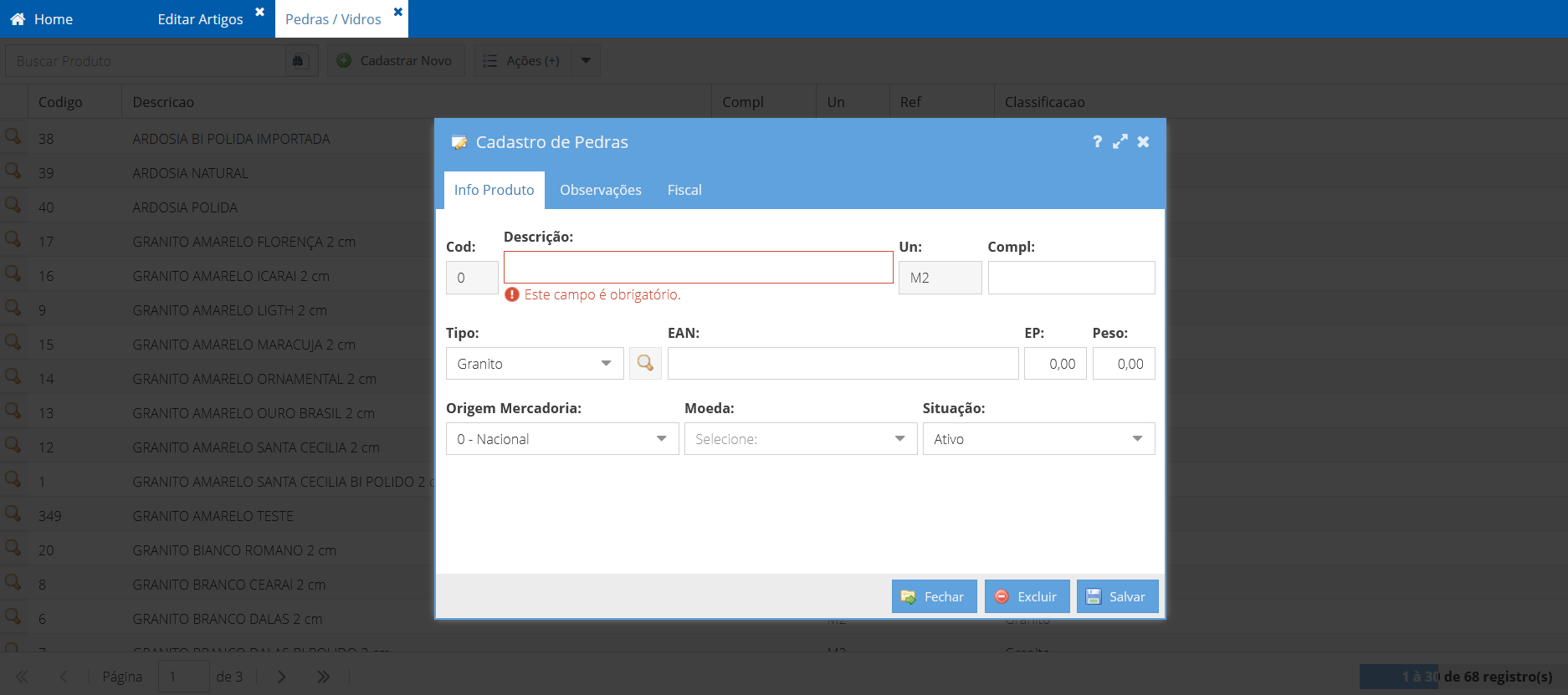Go to the Home tab
This screenshot has height=695, width=1568.
tap(42, 19)
